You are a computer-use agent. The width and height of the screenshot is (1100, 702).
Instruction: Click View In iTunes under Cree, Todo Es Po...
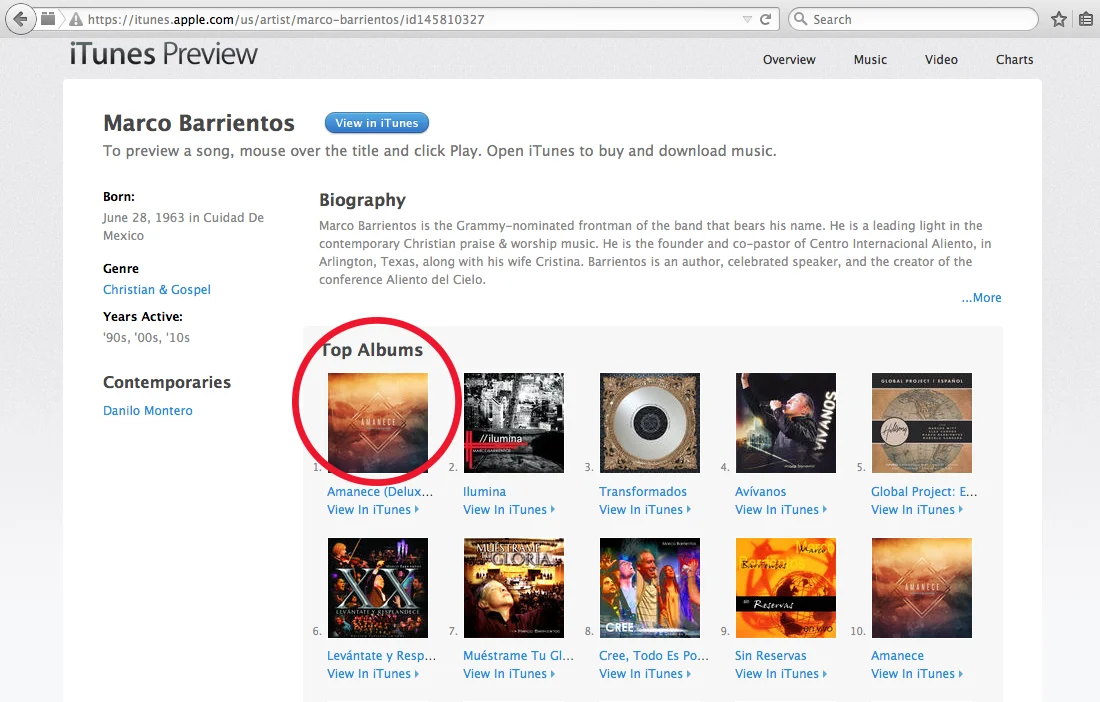tap(645, 674)
